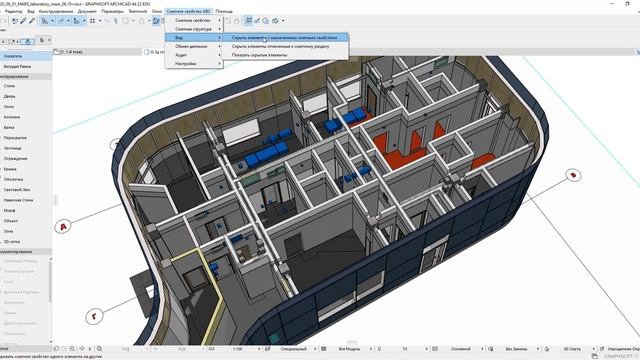Expand the Сметное свойство submenu
This screenshot has width=640, height=360.
click(194, 20)
